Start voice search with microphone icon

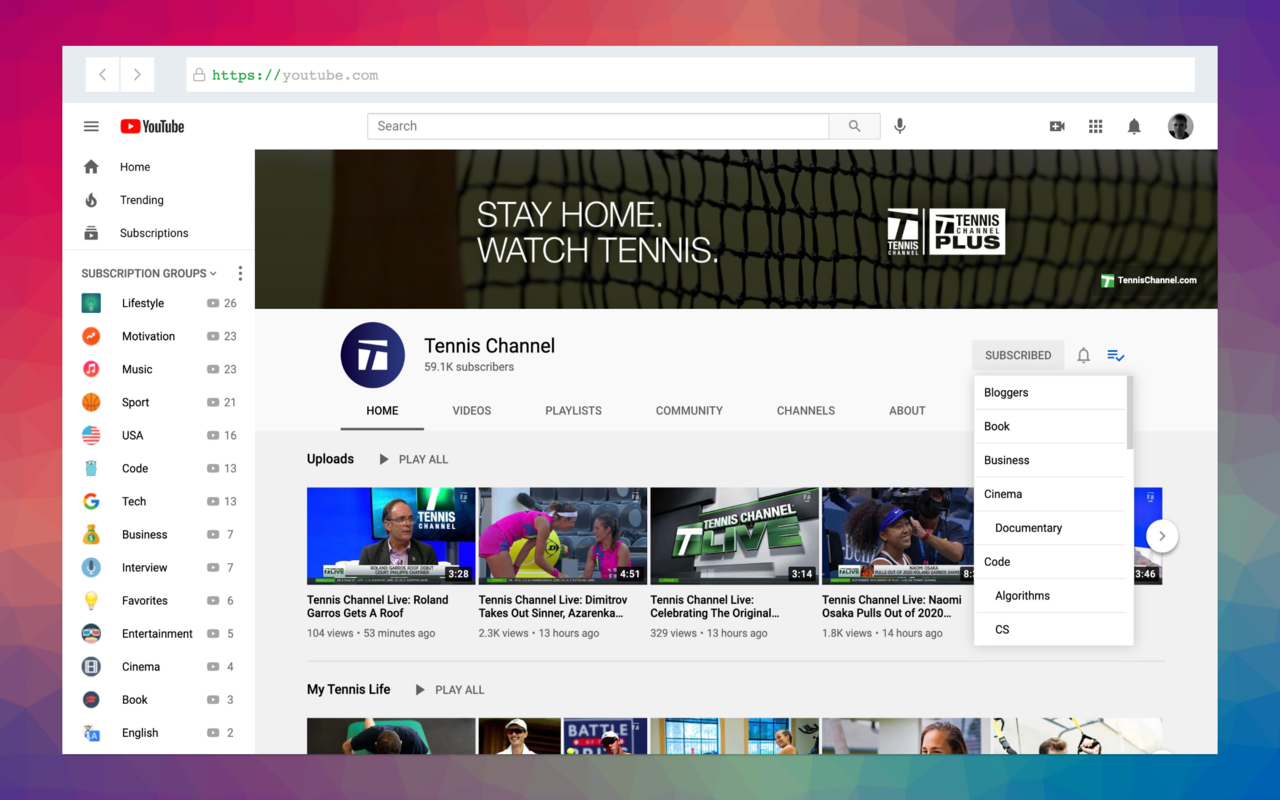click(x=900, y=126)
